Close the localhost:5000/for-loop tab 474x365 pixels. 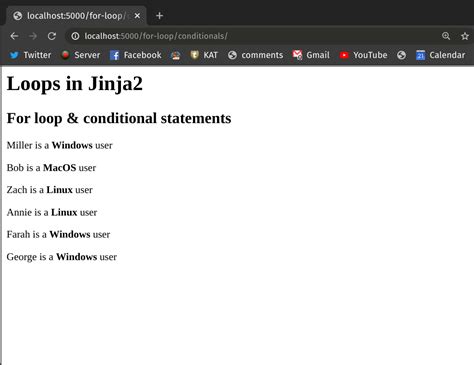tap(137, 16)
